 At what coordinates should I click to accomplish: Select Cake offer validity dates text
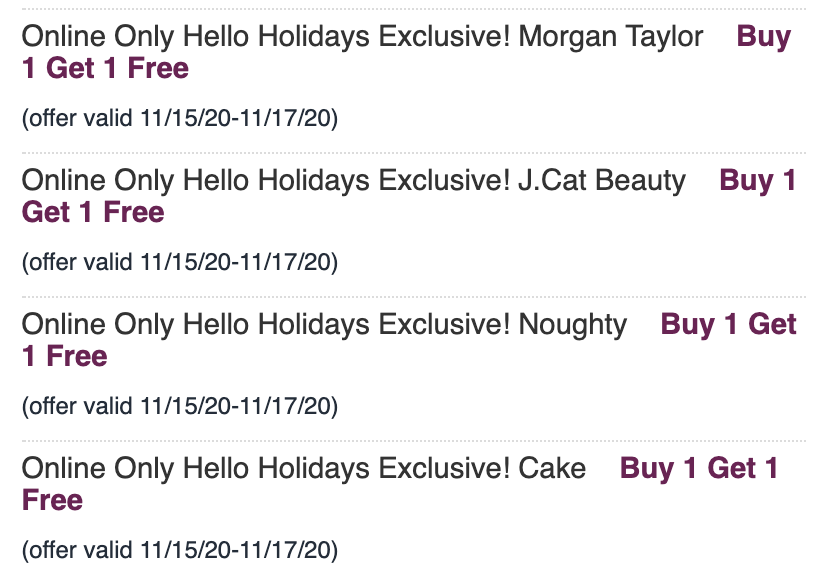[x=180, y=550]
